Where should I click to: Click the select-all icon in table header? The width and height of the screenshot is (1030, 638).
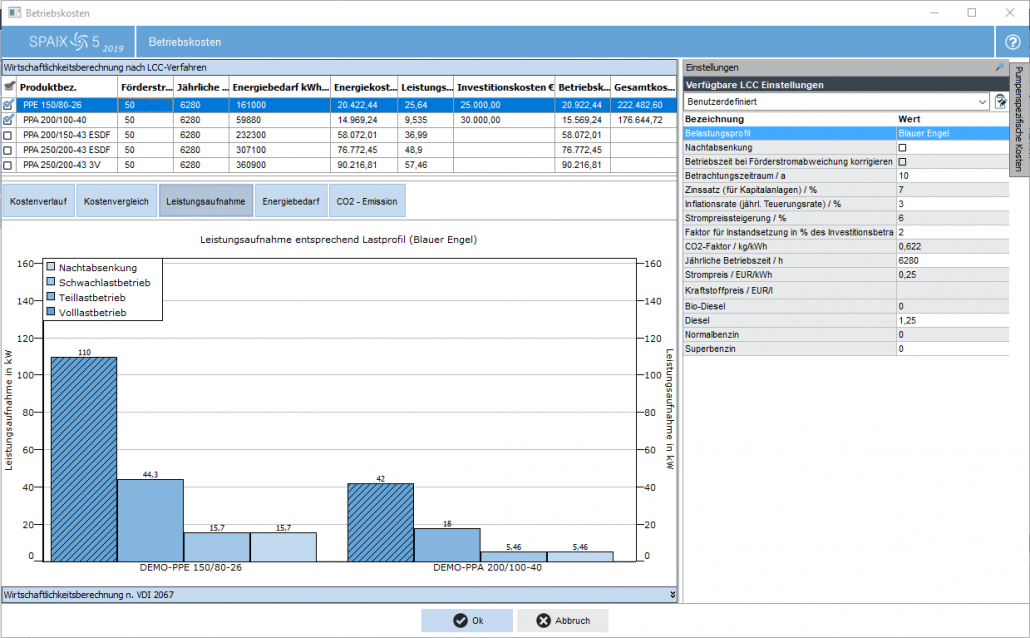coord(9,87)
